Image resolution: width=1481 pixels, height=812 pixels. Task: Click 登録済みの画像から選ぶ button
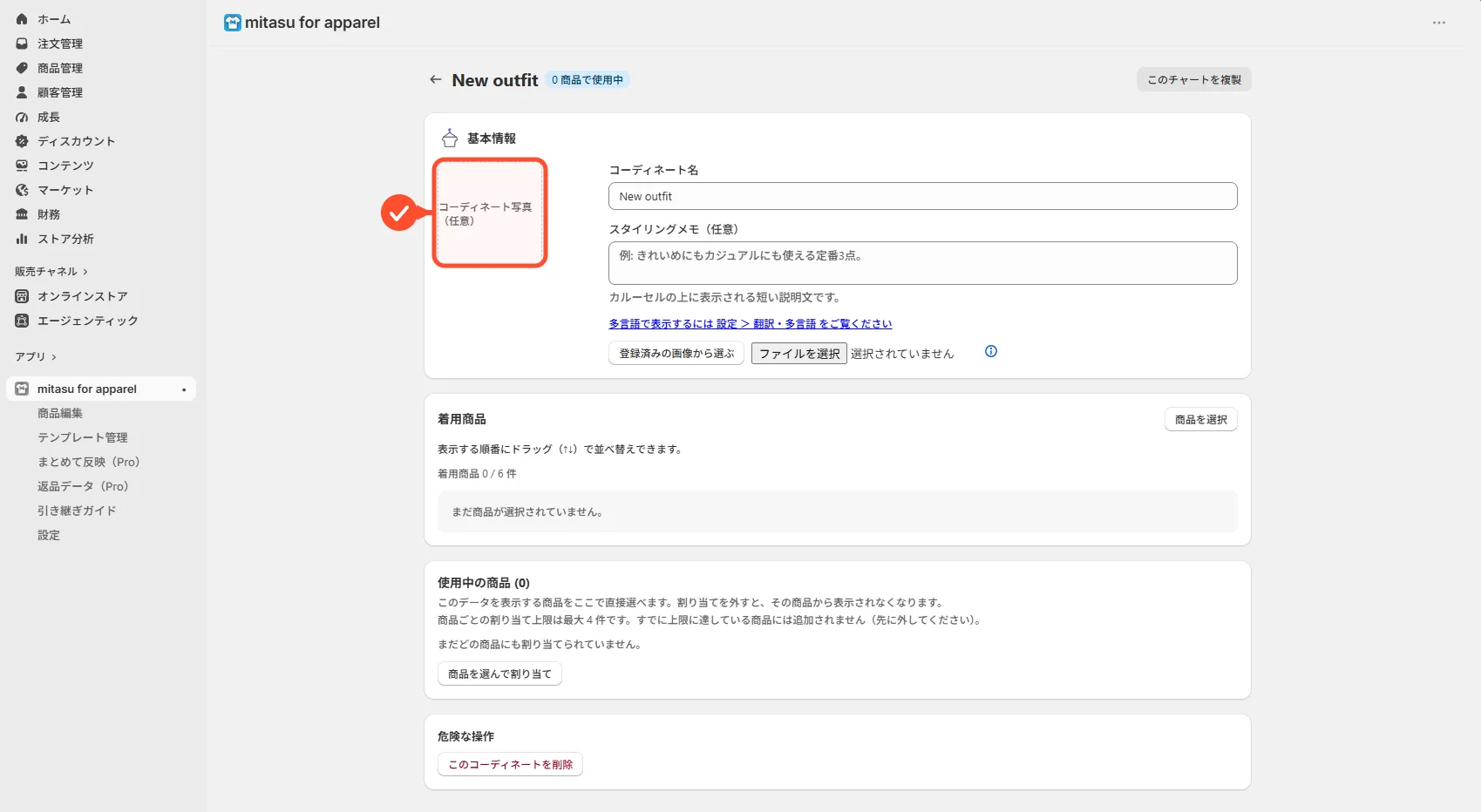676,353
